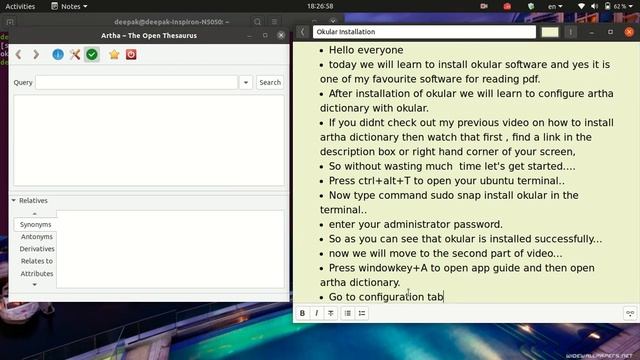Viewport: 640px width, 360px height.
Task: Open the note color swatch button
Action: [x=550, y=32]
